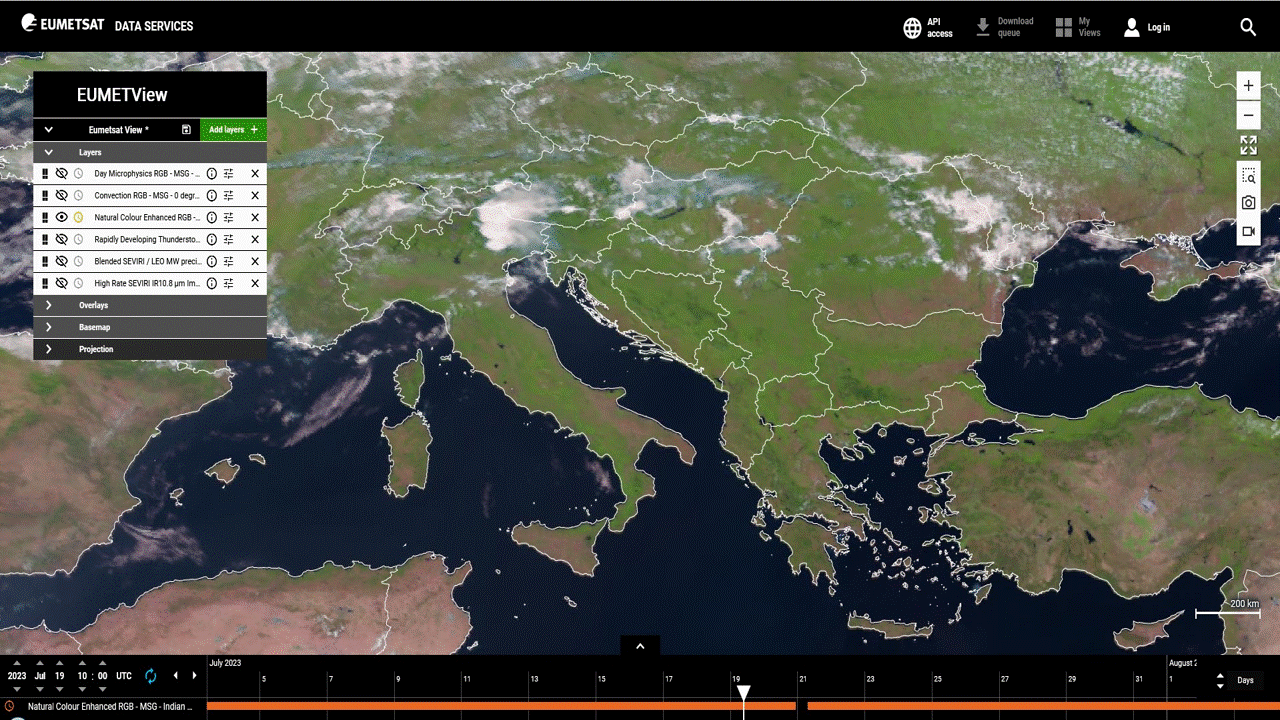Remove the Convection RGB layer

point(255,195)
